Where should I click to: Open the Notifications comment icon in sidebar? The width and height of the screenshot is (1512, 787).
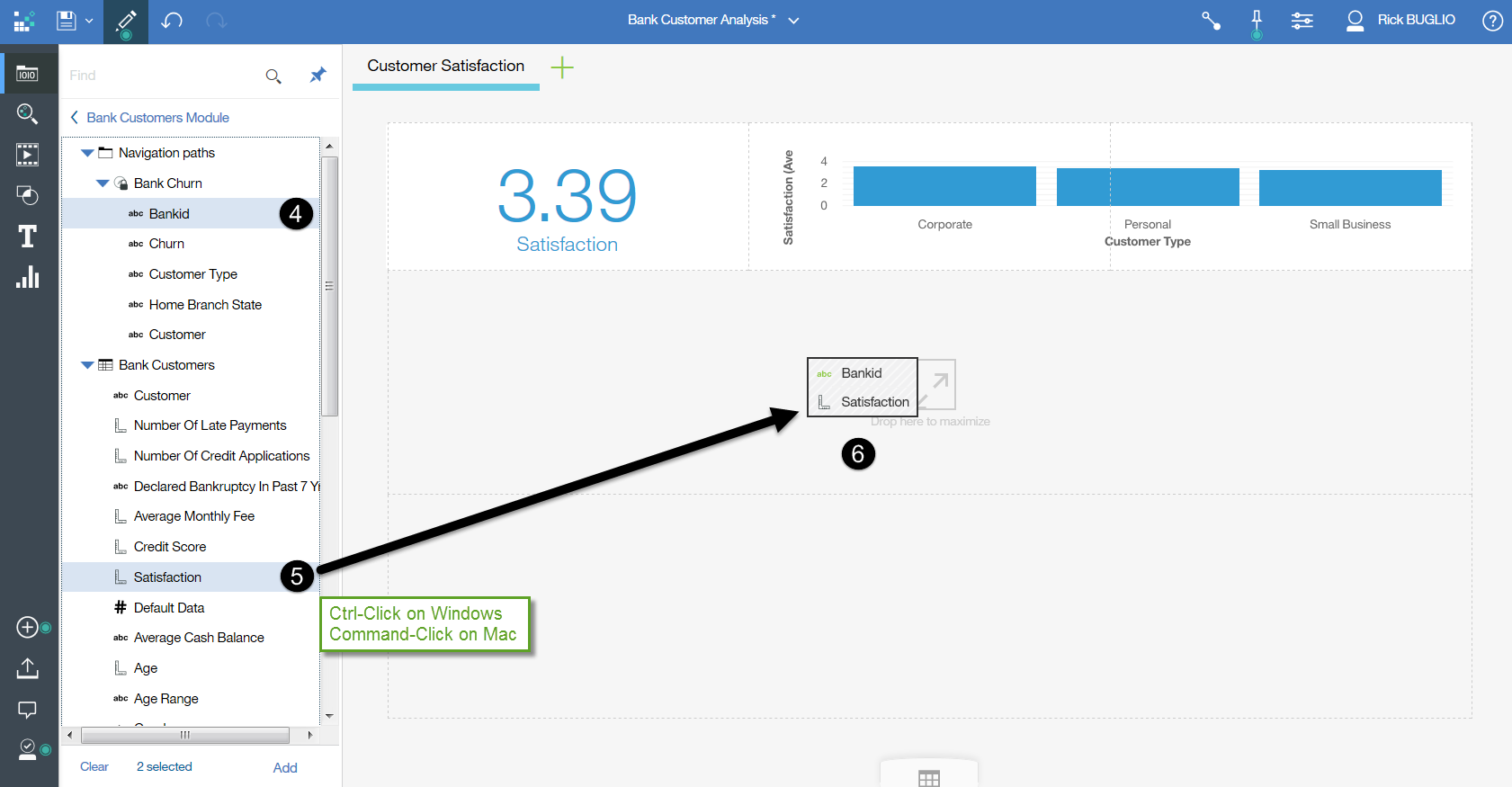[28, 710]
